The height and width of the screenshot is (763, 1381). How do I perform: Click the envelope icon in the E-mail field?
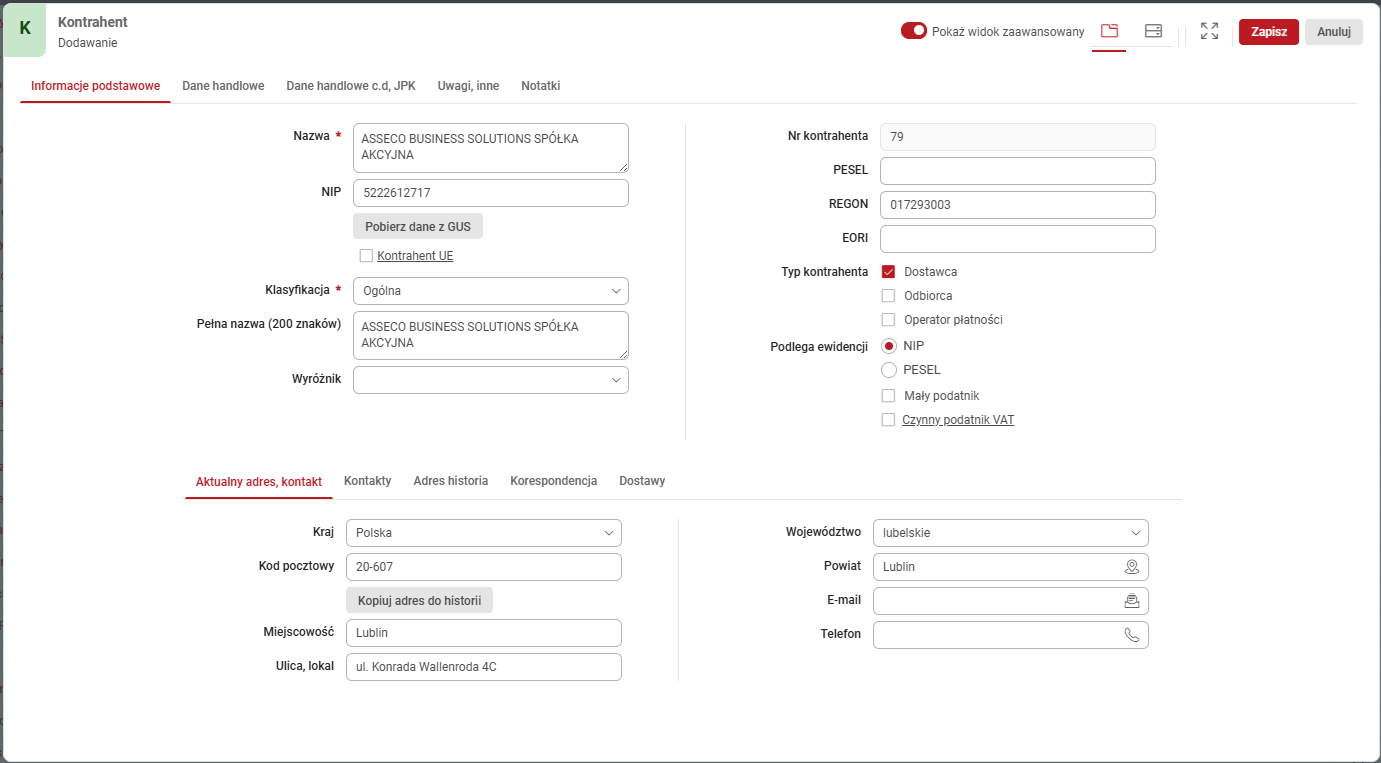(x=1131, y=600)
